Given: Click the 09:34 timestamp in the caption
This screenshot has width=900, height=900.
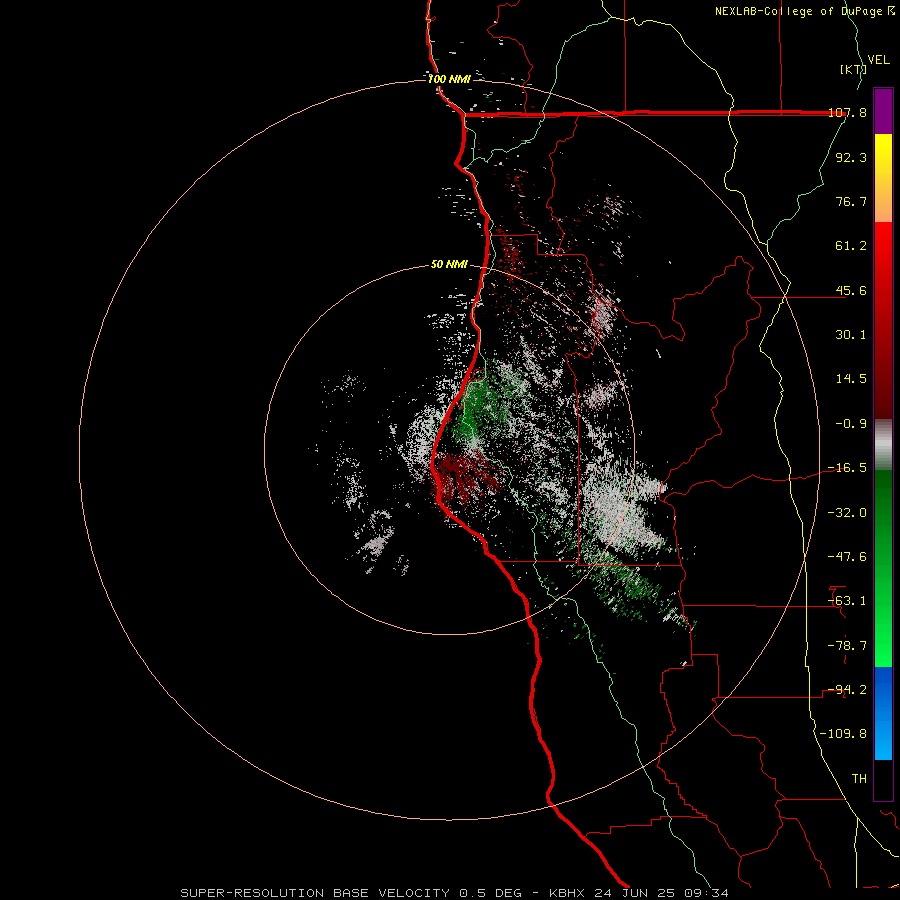Looking at the screenshot, I should 707,893.
